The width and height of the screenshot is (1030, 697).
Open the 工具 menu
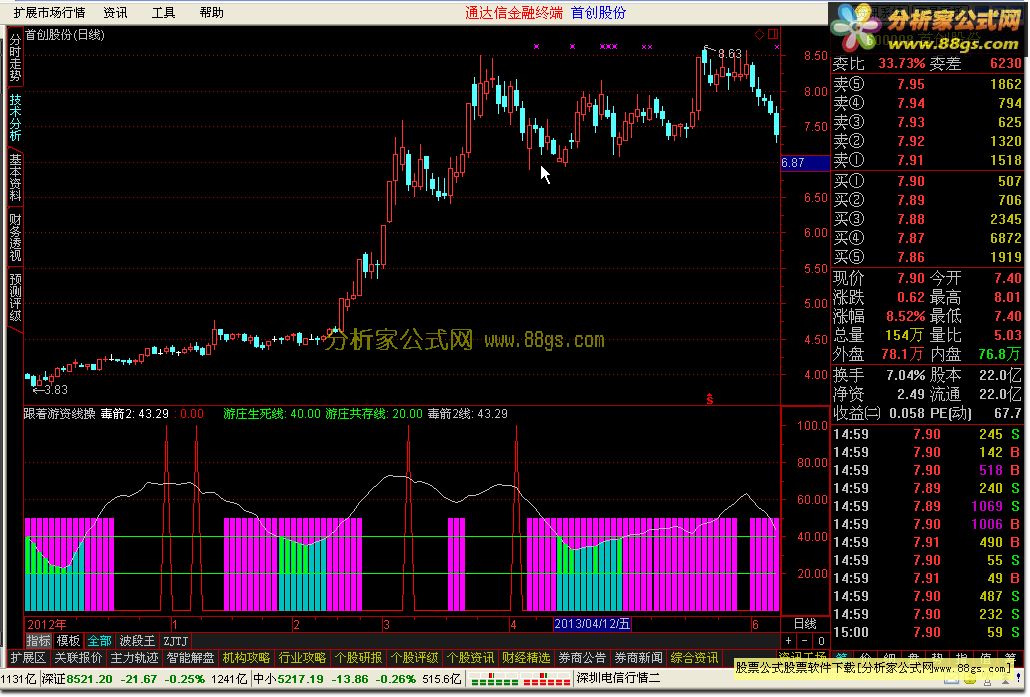click(x=163, y=12)
